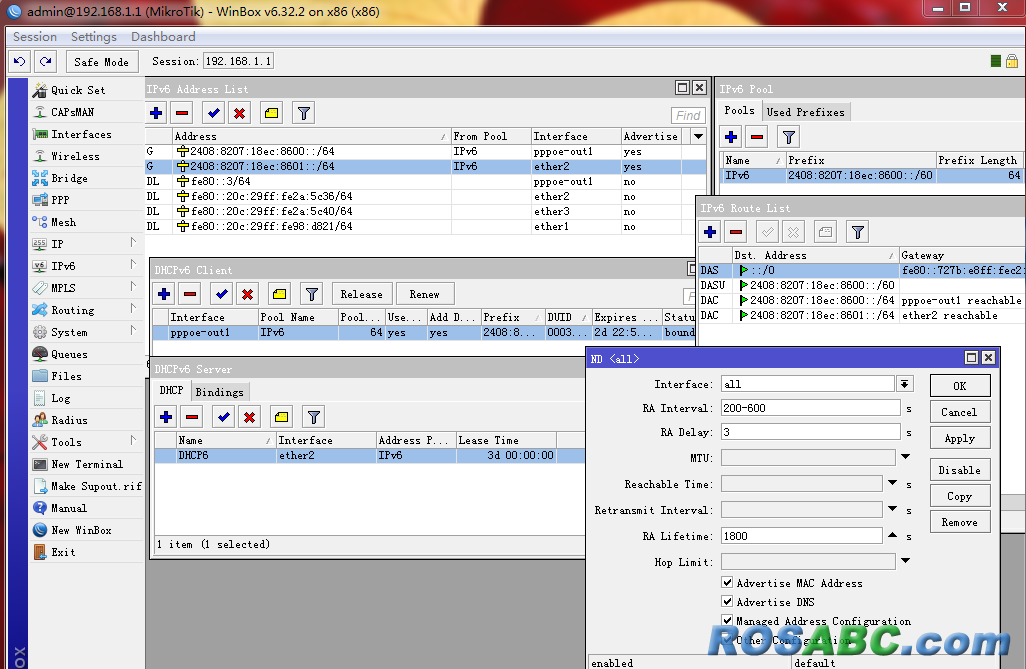Add a new IPv6 address with plus icon
The width and height of the screenshot is (1026, 669).
point(156,113)
